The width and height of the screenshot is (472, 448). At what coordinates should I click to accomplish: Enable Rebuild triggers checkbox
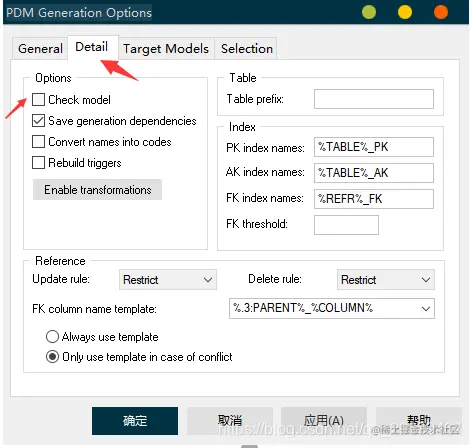tap(38, 163)
